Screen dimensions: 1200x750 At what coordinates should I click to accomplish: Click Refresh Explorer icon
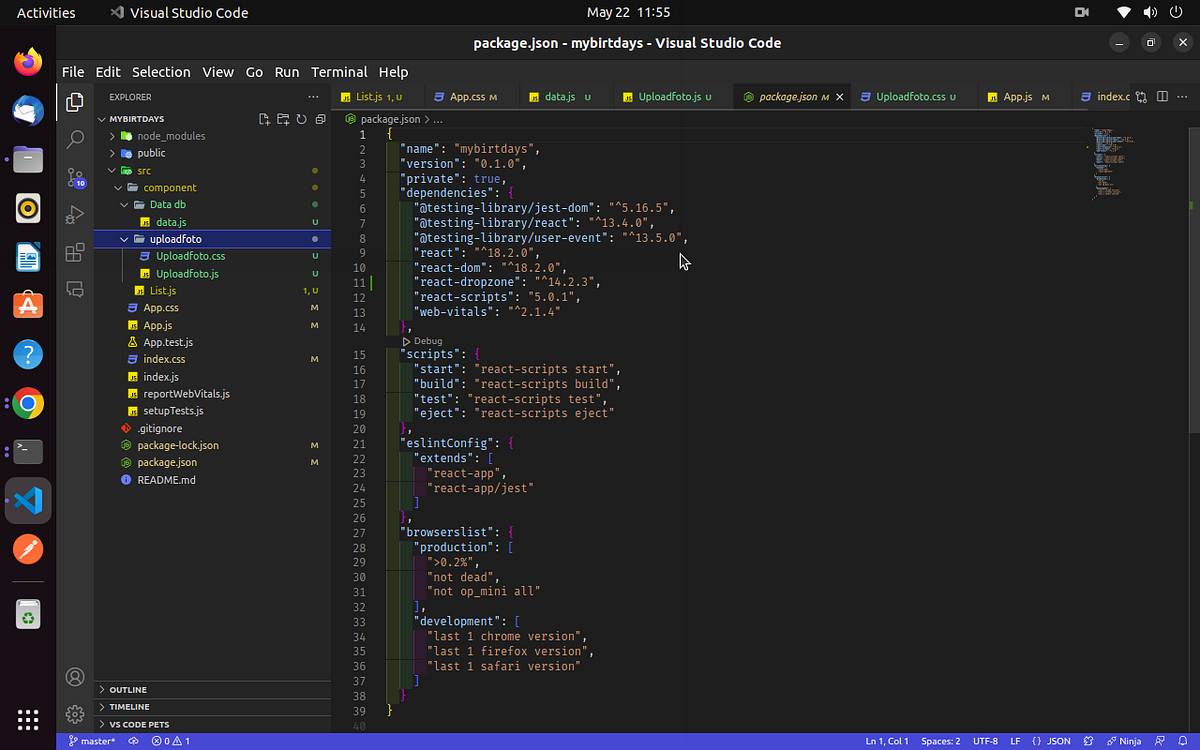[301, 119]
